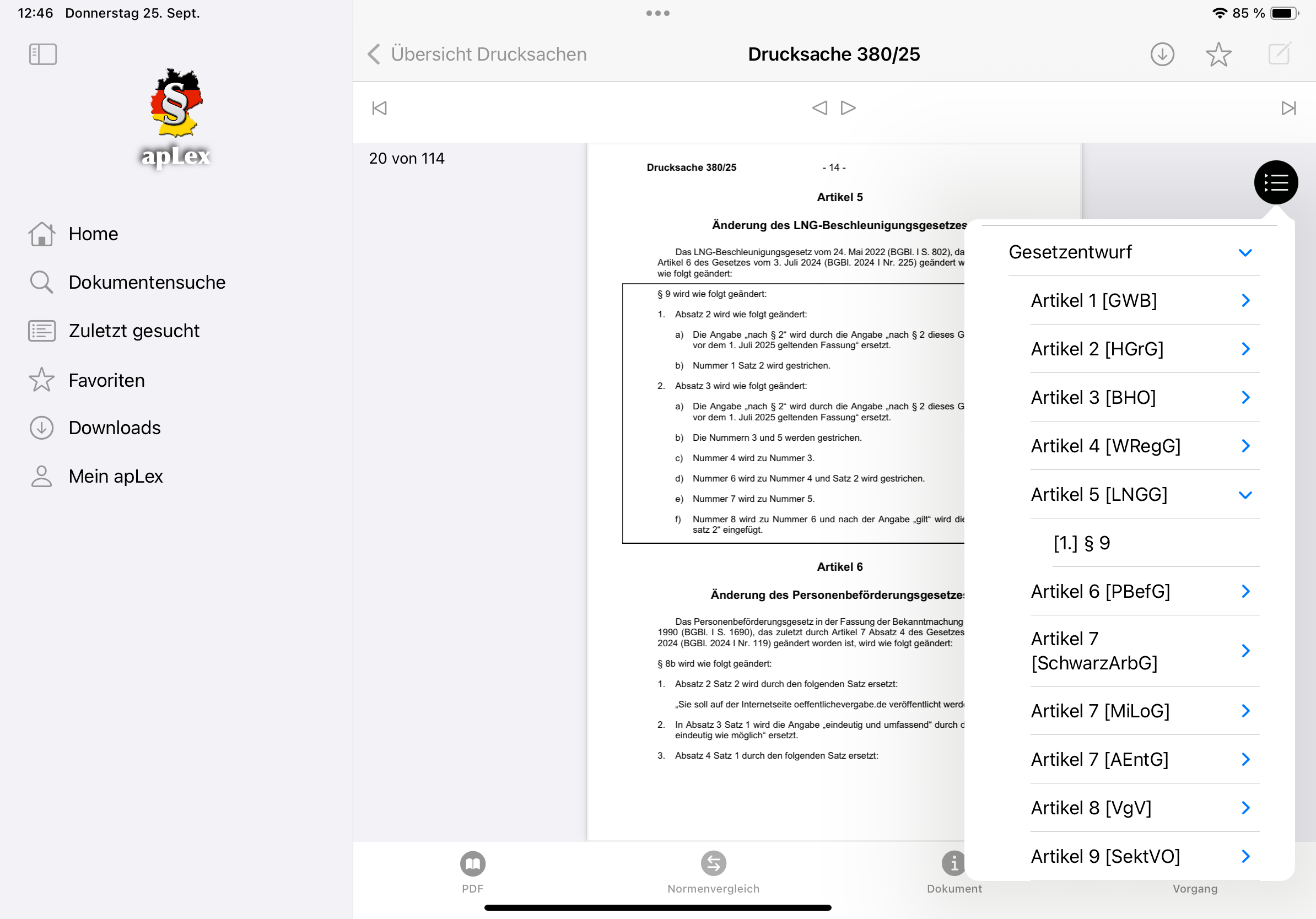This screenshot has width=1316, height=919.
Task: Toggle the sidebar panel icon
Action: 43,55
